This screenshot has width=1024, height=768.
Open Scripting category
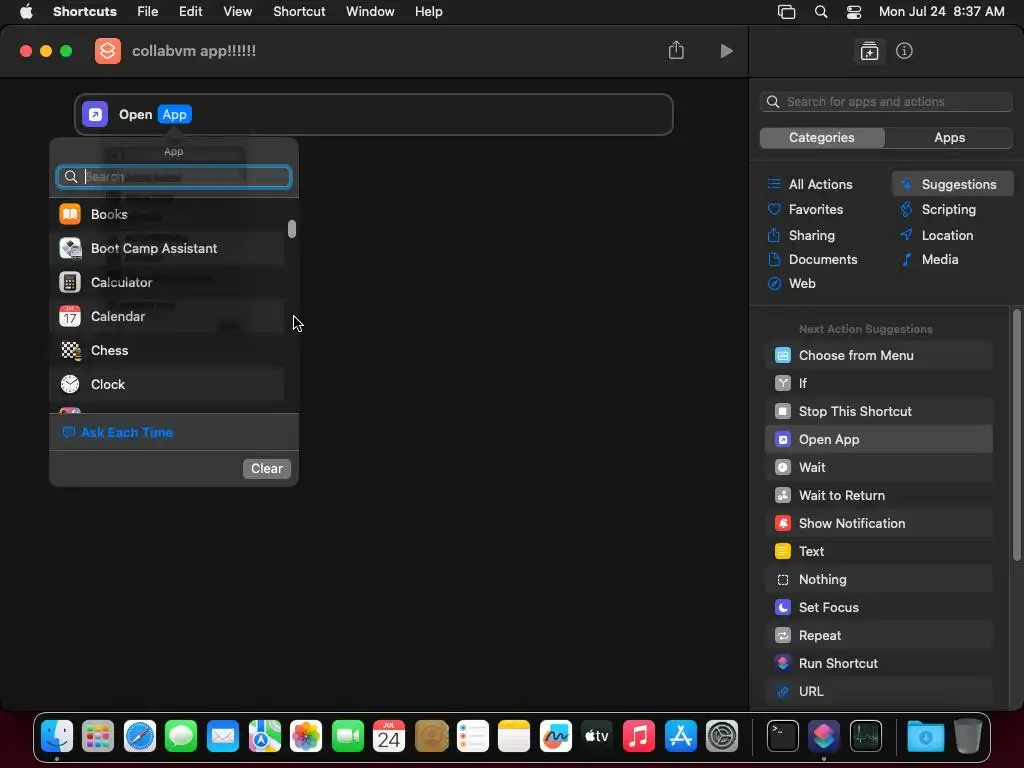point(938,209)
